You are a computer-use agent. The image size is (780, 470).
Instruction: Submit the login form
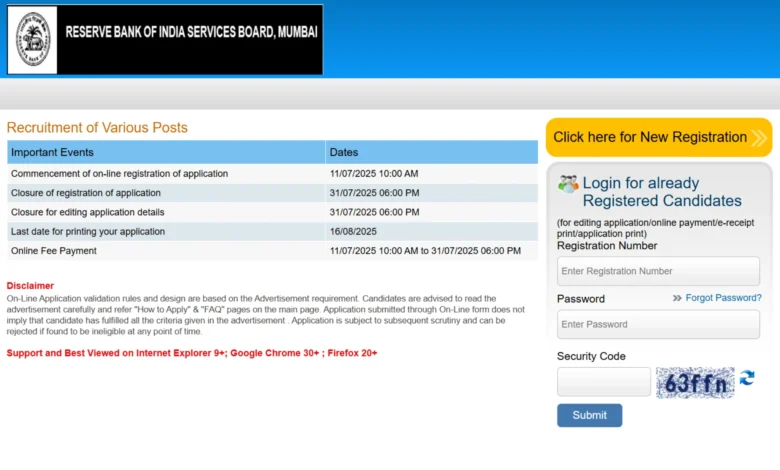coord(589,415)
